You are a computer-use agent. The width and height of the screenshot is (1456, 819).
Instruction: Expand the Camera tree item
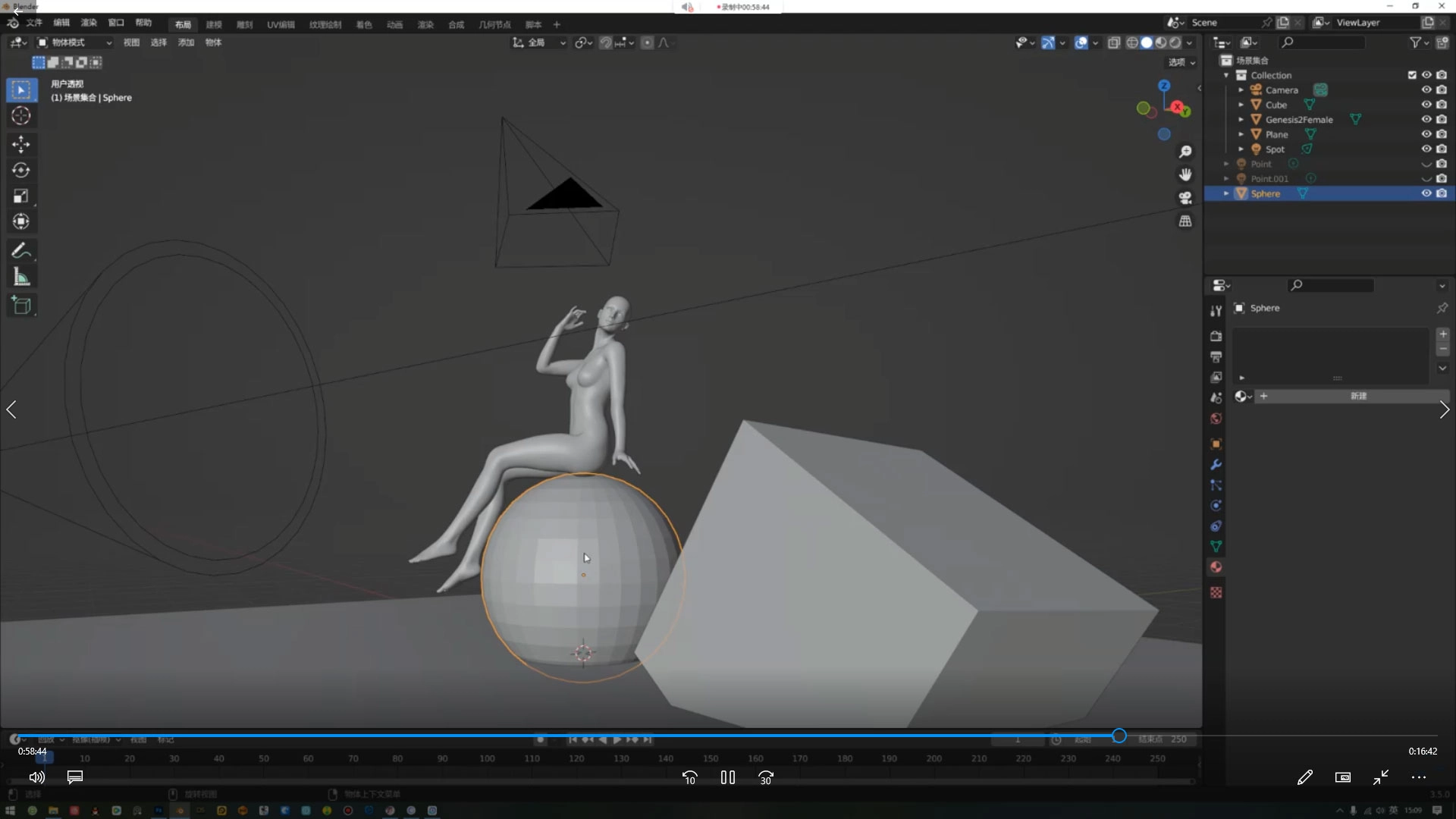click(x=1241, y=89)
